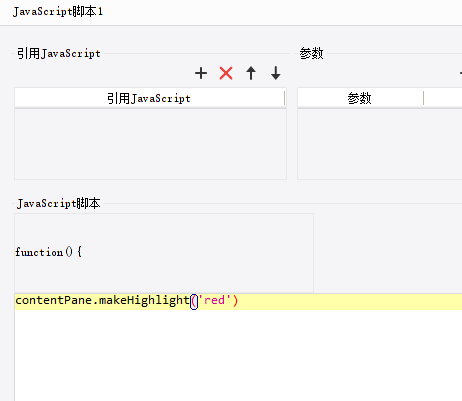Click the closing parenthesis after 'red'
The width and height of the screenshot is (462, 401).
coord(235,301)
